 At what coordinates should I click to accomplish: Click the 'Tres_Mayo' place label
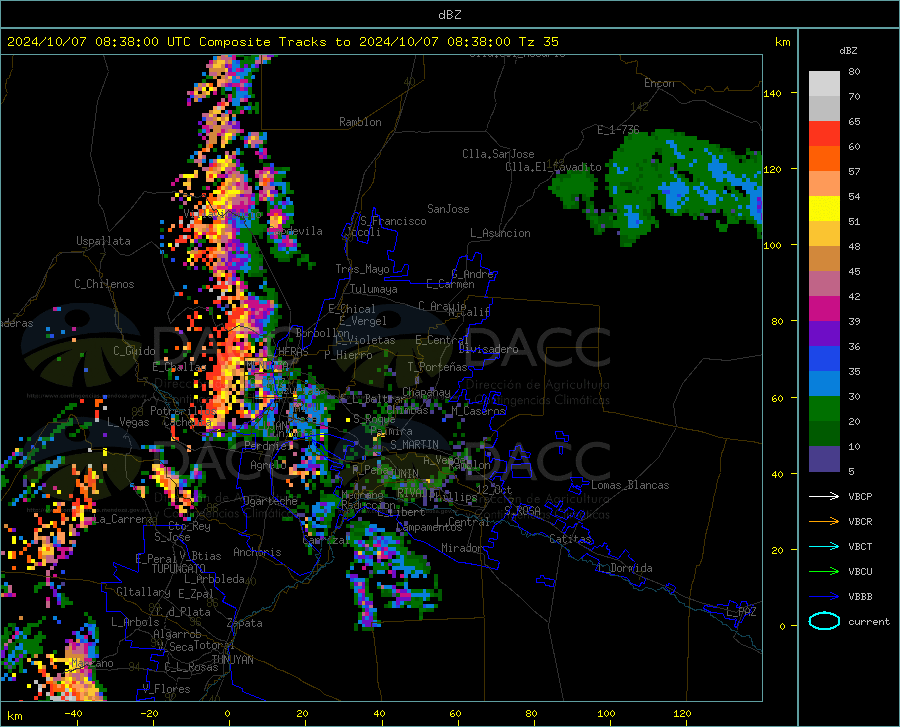pos(362,269)
